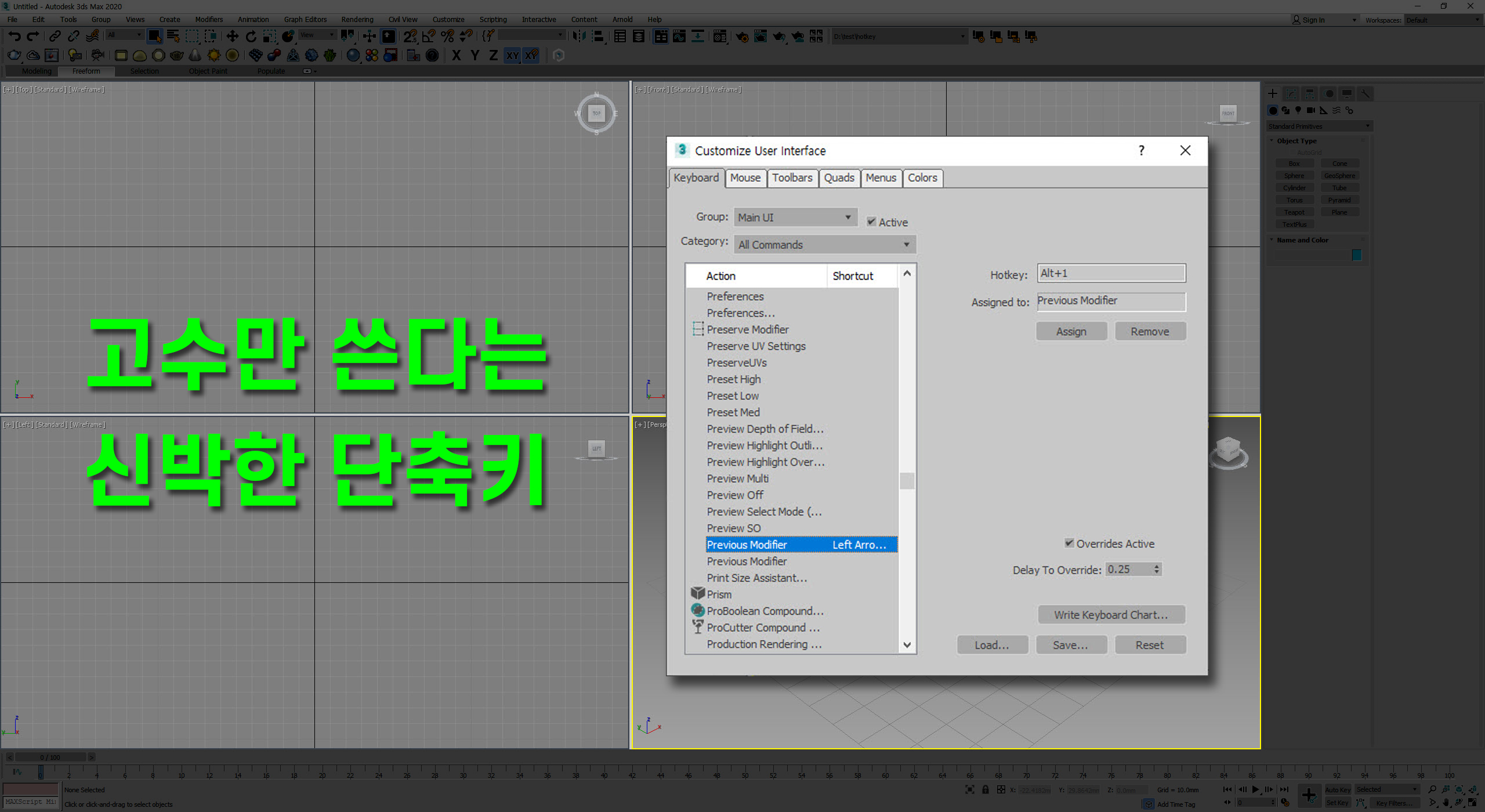Image resolution: width=1485 pixels, height=812 pixels.
Task: Toggle the Active checkbox
Action: pos(871,222)
